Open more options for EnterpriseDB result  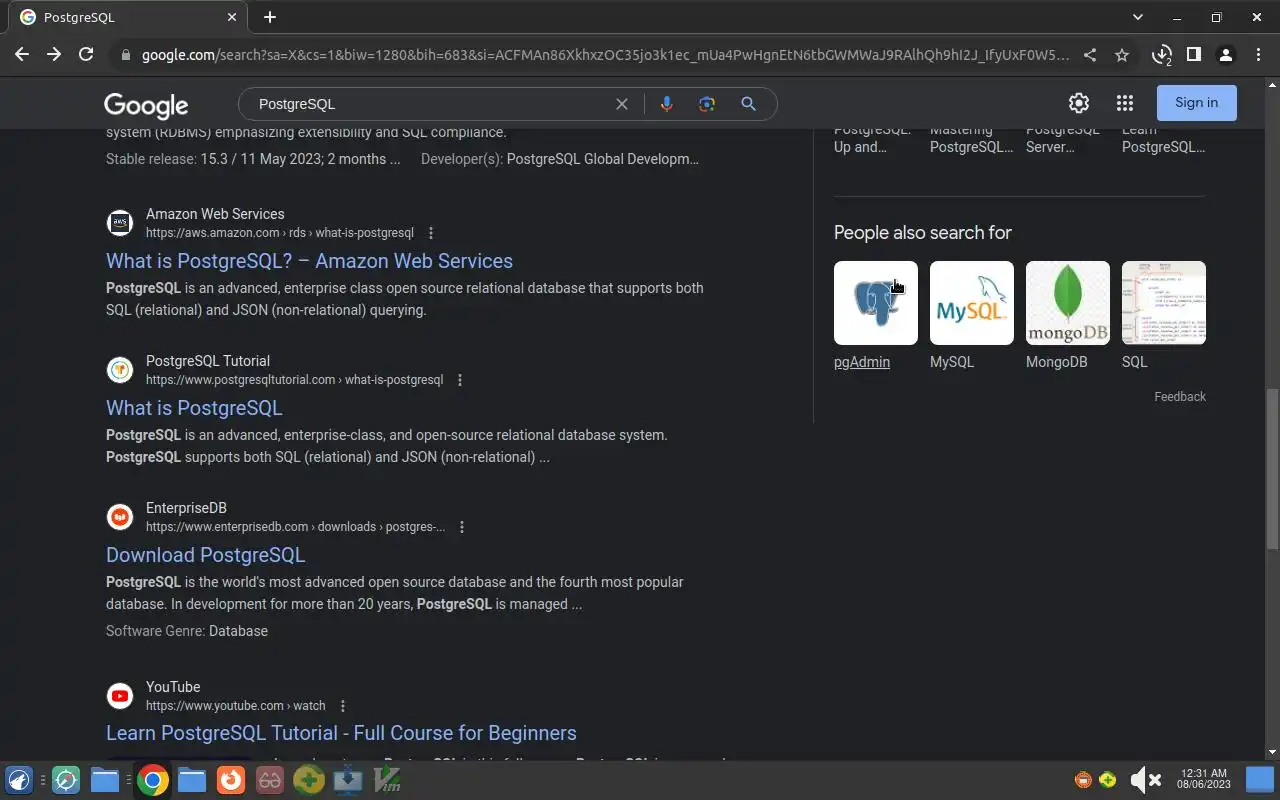[x=462, y=527]
